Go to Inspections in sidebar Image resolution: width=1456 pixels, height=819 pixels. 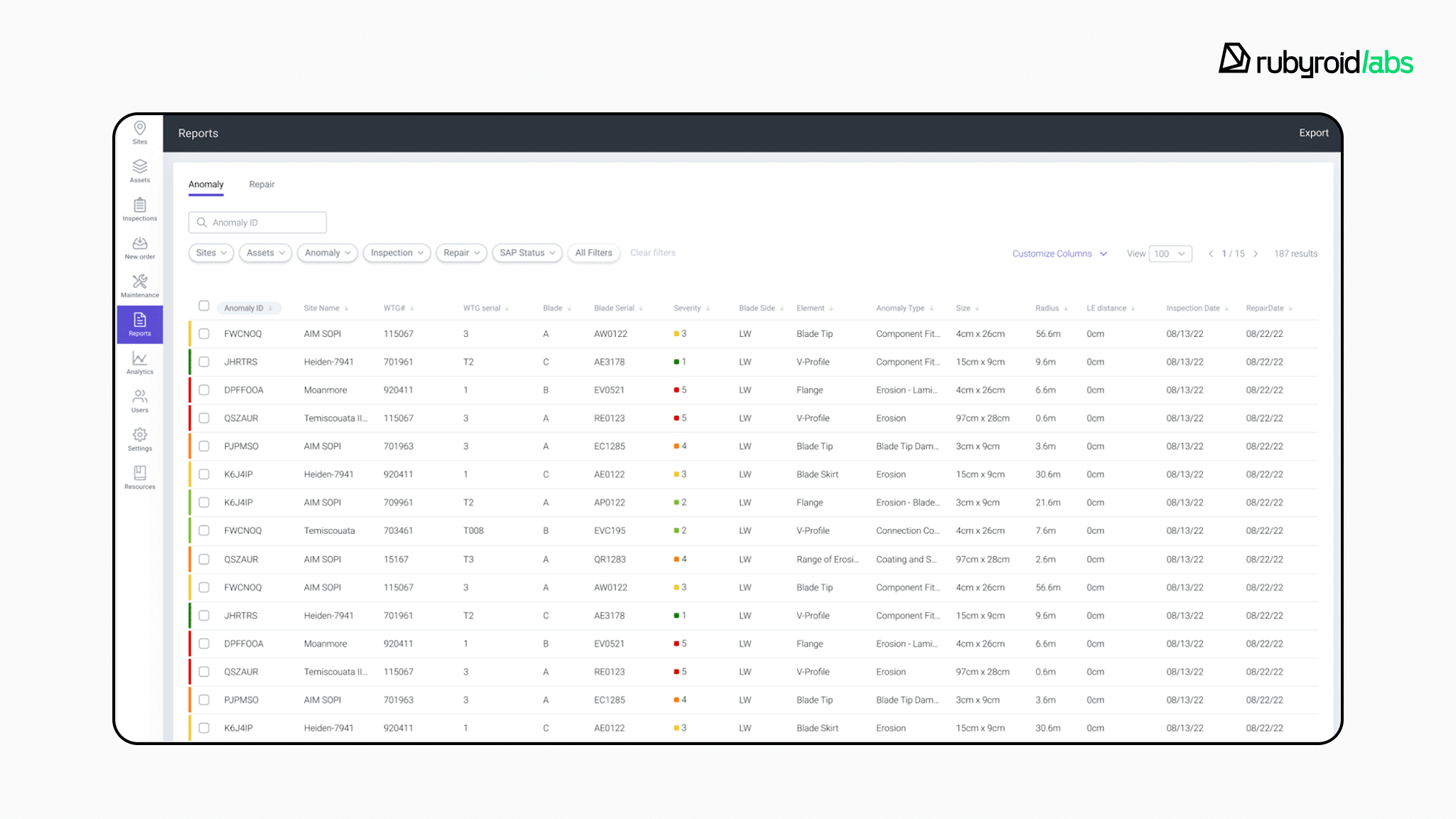click(x=139, y=208)
